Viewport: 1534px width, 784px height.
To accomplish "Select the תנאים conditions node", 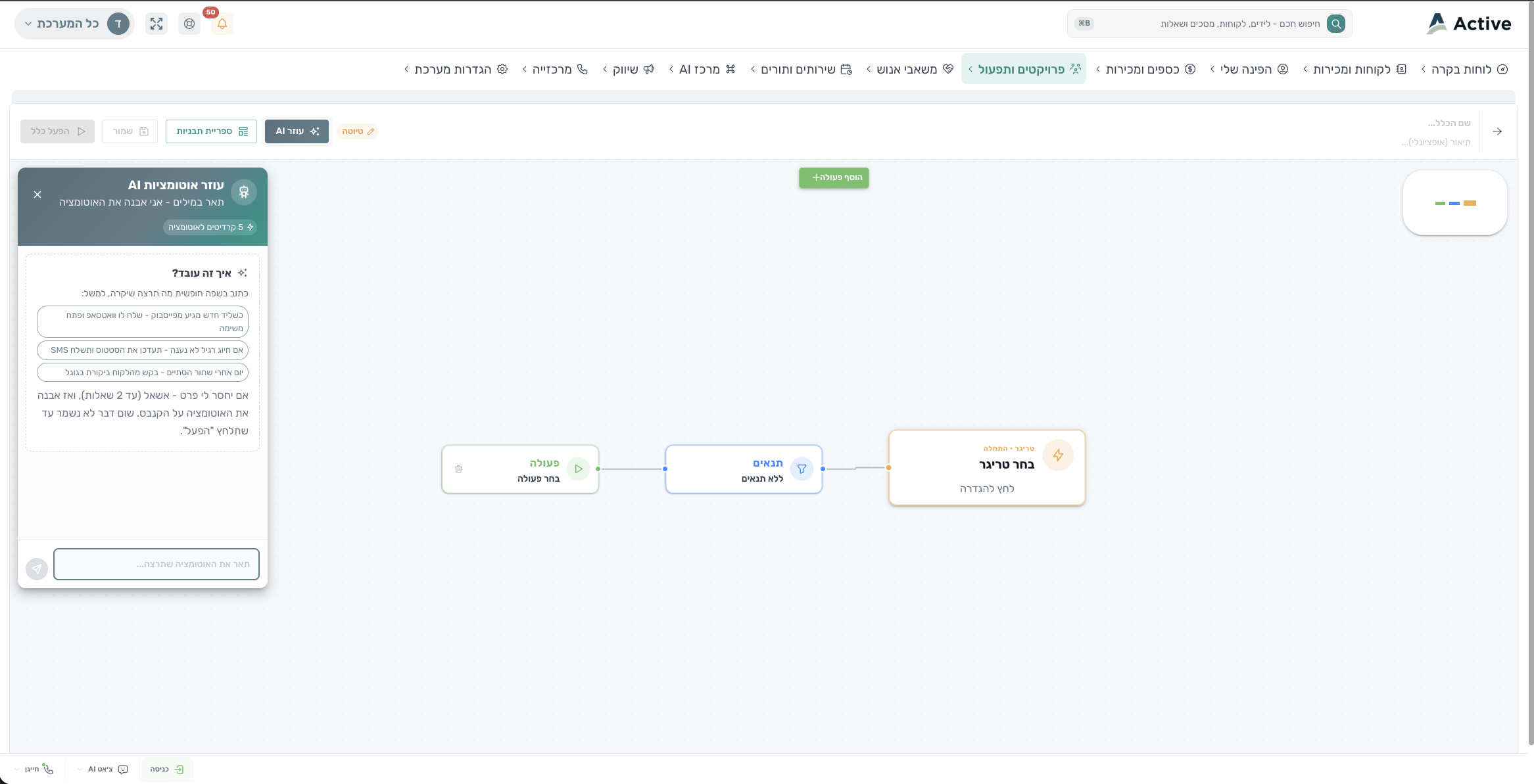I will (x=744, y=469).
